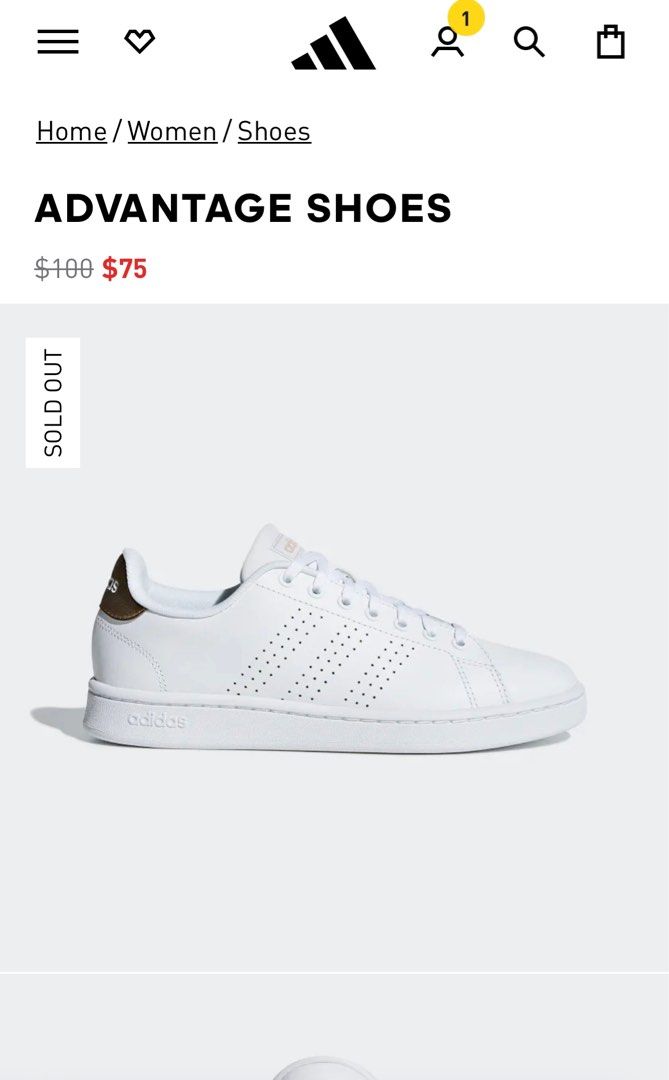View the next product image below
This screenshot has width=669, height=1080.
(x=334, y=1027)
